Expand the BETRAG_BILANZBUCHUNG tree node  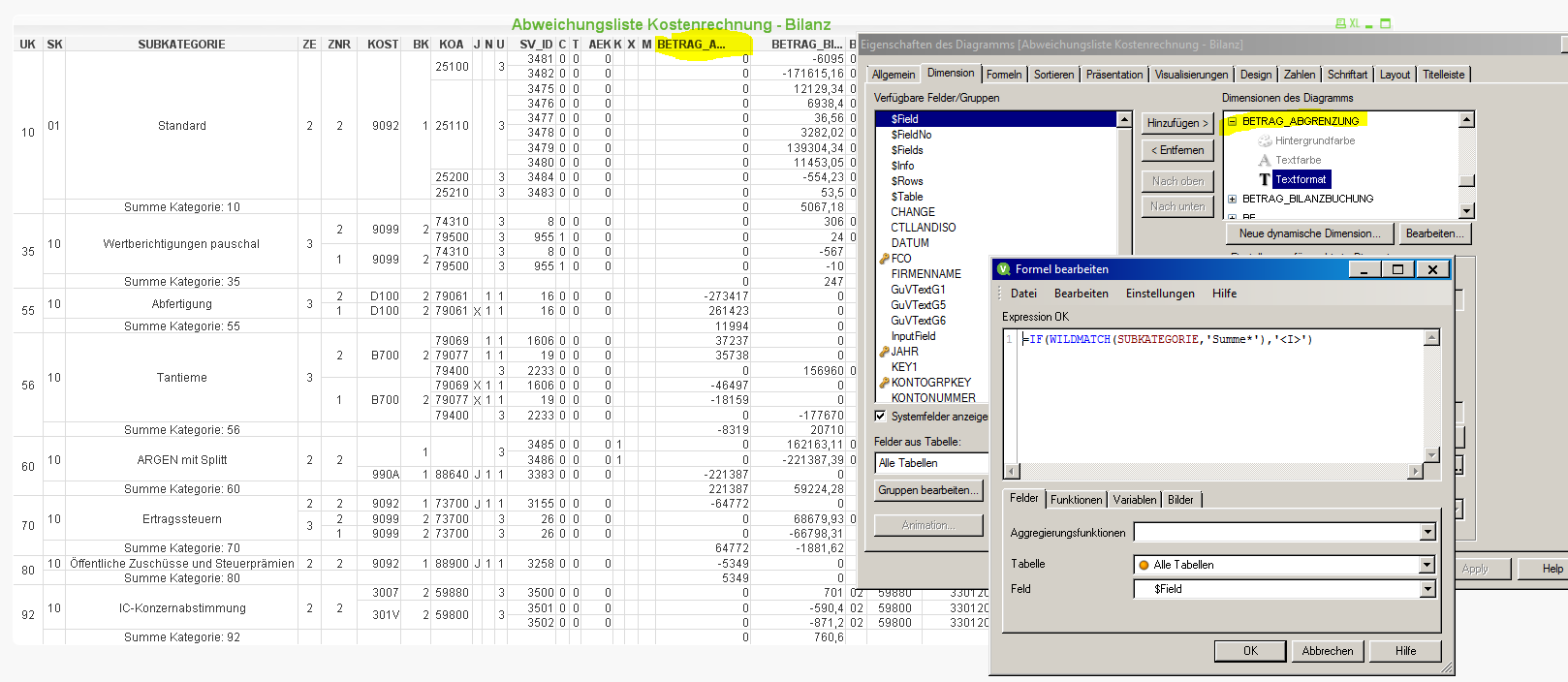1233,199
